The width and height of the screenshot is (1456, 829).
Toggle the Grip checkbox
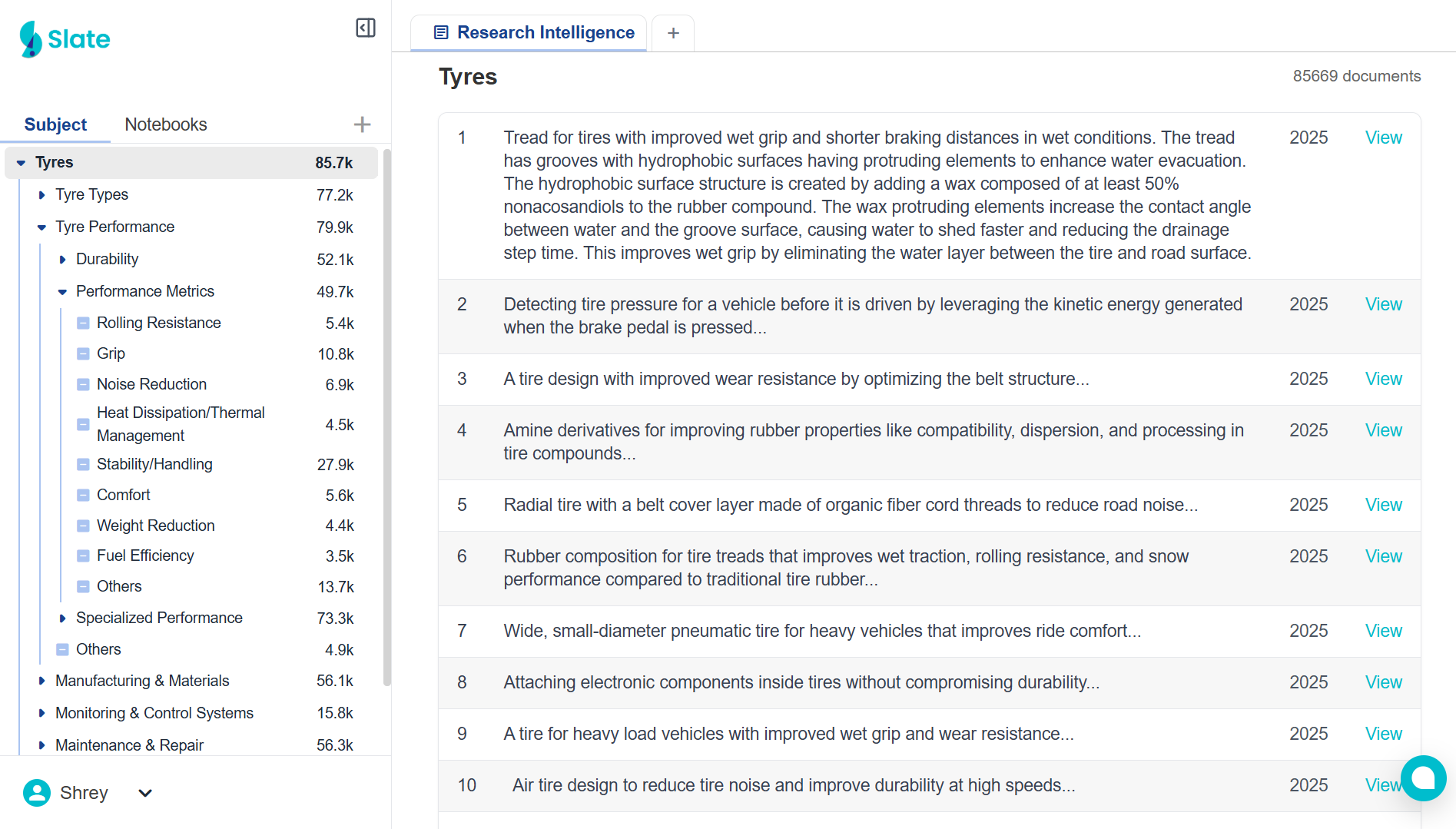(83, 354)
